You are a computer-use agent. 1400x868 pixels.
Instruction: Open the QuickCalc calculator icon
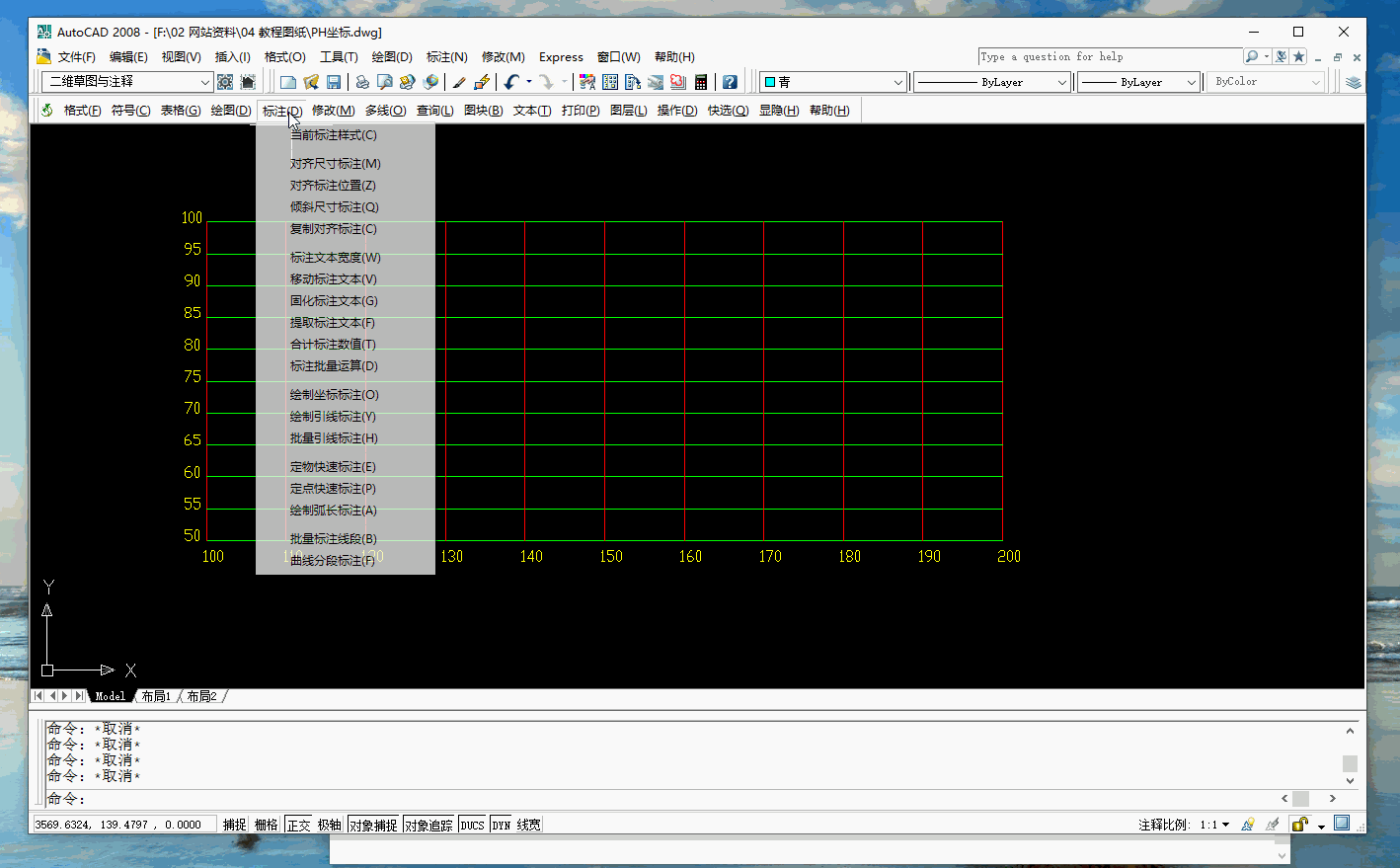701,82
